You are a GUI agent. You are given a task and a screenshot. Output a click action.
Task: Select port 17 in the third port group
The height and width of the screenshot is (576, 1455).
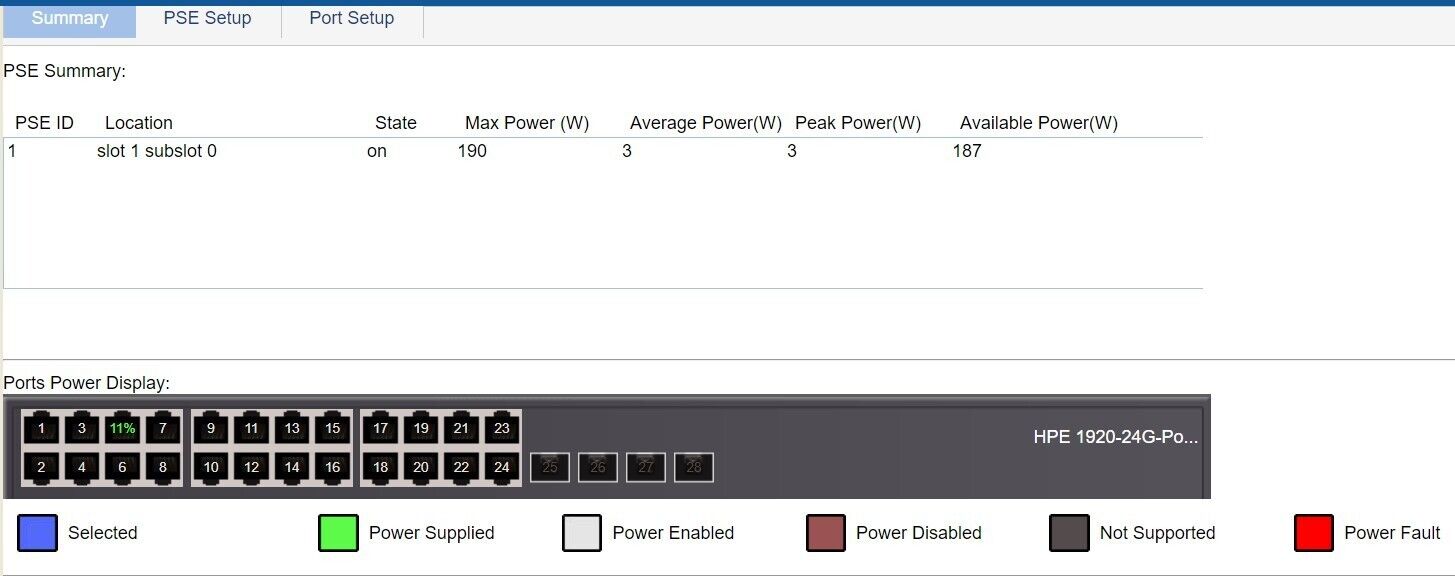click(379, 428)
